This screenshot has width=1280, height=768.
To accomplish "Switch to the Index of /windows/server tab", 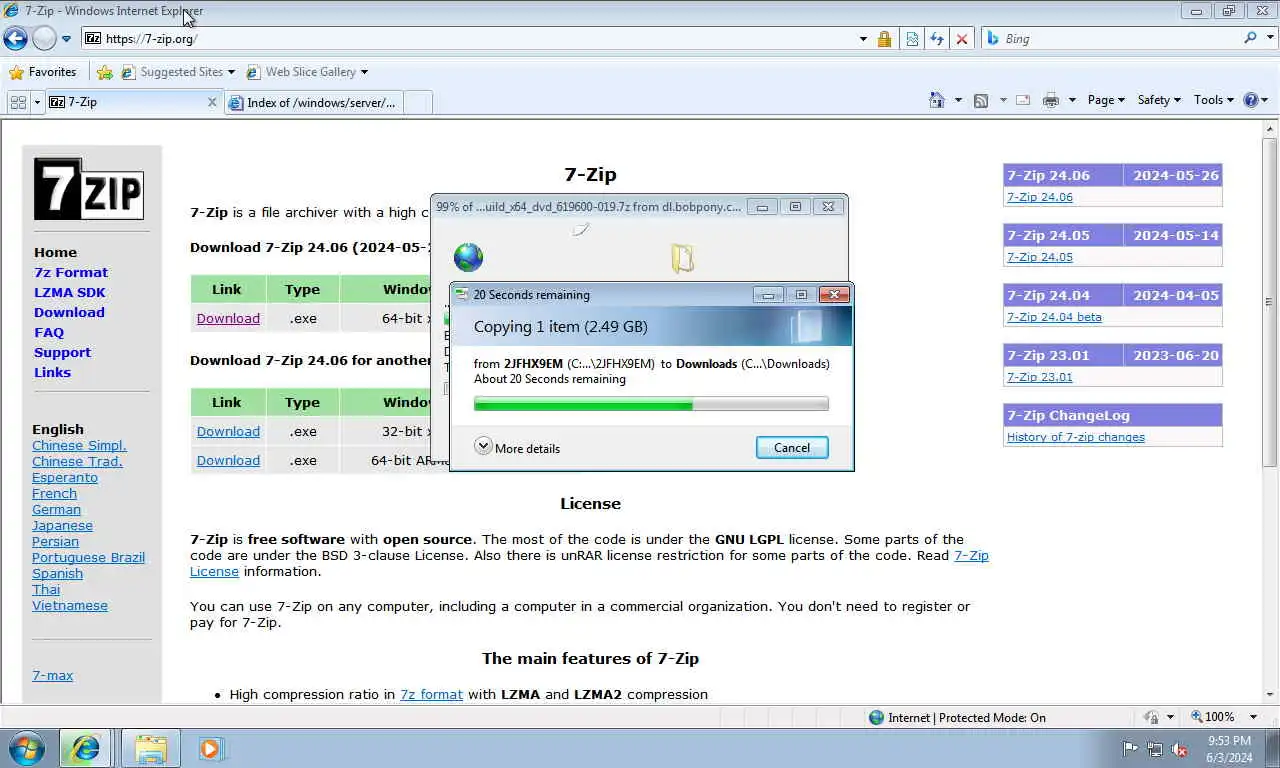I will coord(313,102).
